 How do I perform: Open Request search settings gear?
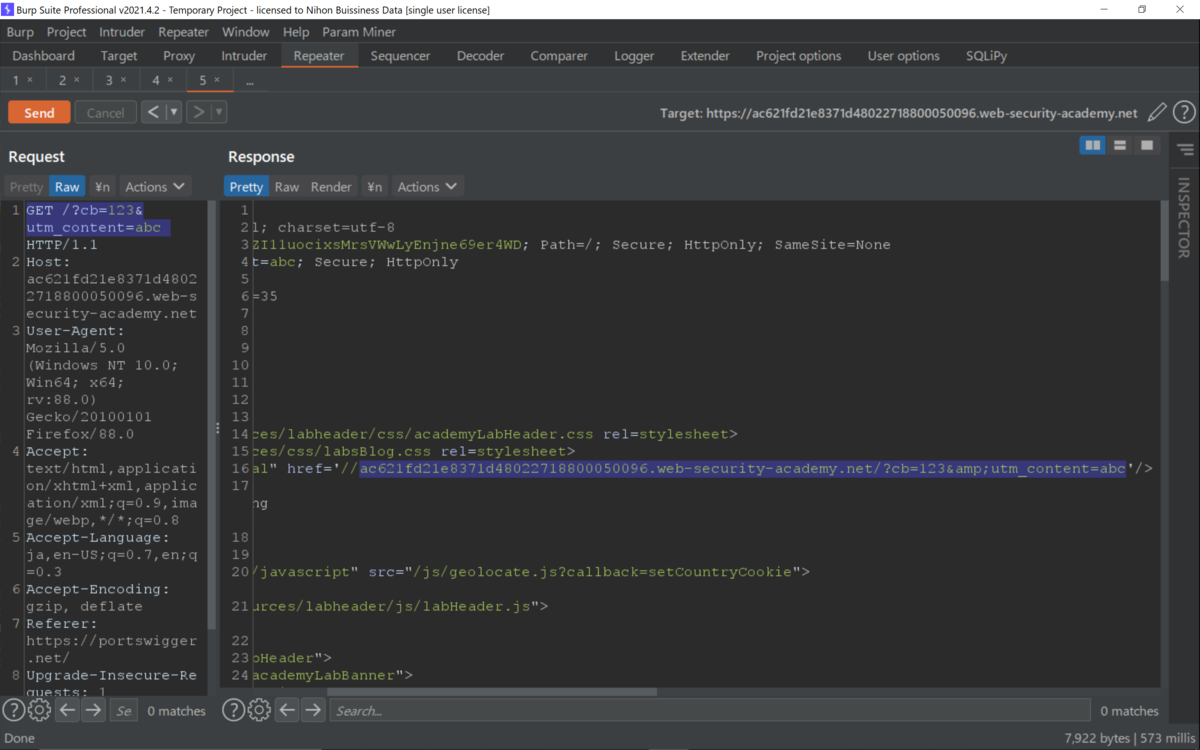(x=39, y=710)
